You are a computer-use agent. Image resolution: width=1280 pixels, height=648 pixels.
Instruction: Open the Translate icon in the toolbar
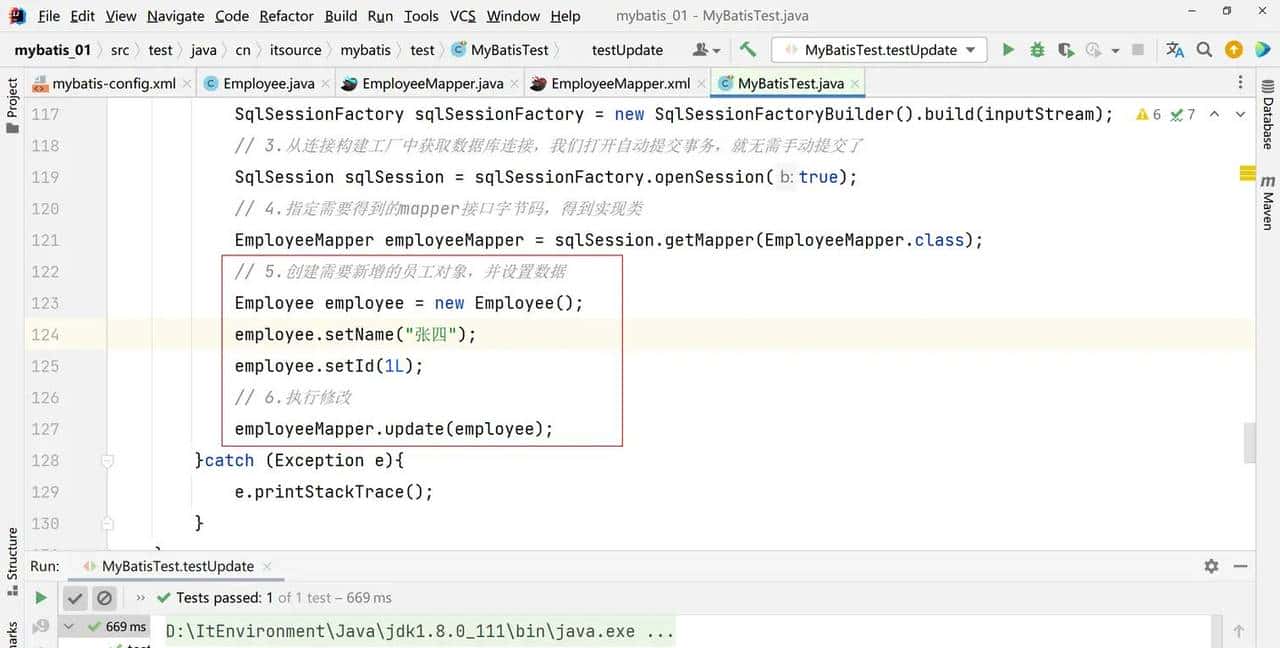click(x=1175, y=50)
